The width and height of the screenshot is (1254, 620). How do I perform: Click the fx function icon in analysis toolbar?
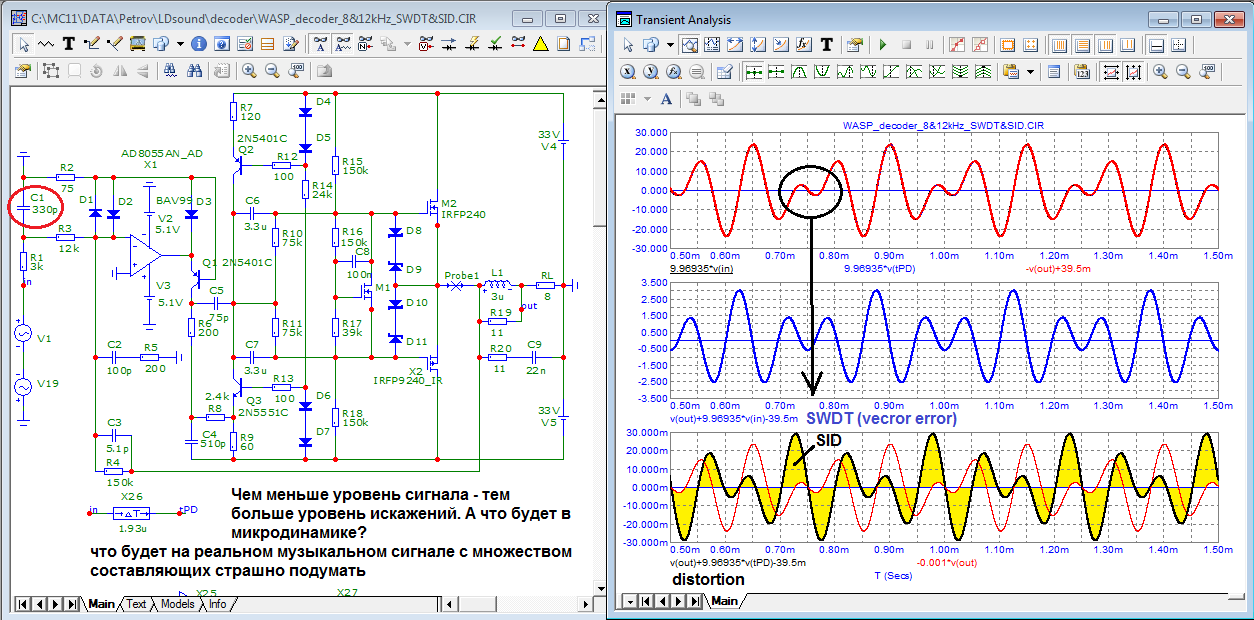803,45
